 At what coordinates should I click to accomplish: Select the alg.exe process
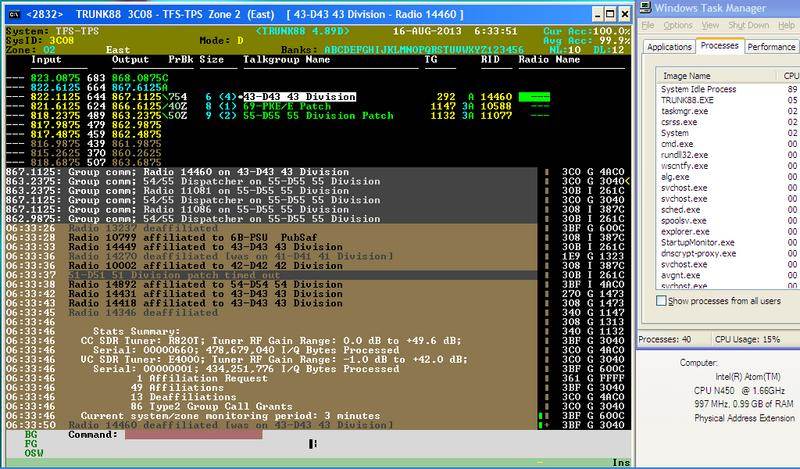pyautogui.click(x=728, y=177)
